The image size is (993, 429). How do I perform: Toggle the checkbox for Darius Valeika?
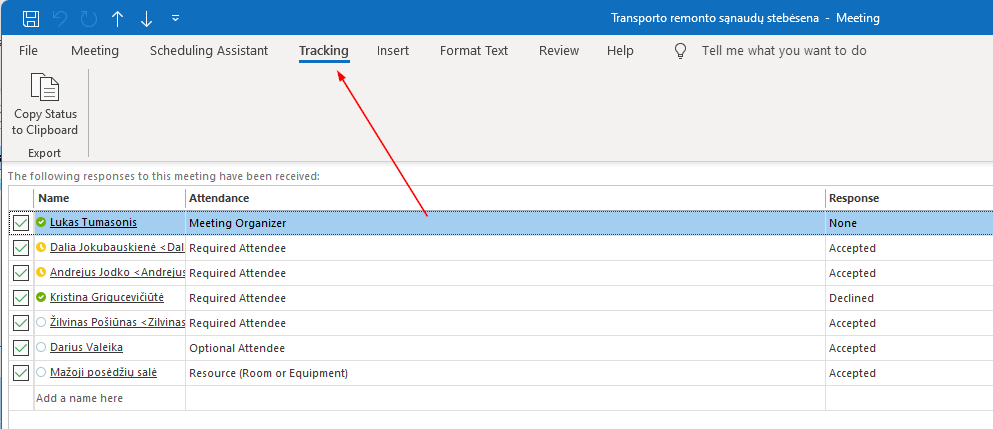(x=21, y=348)
